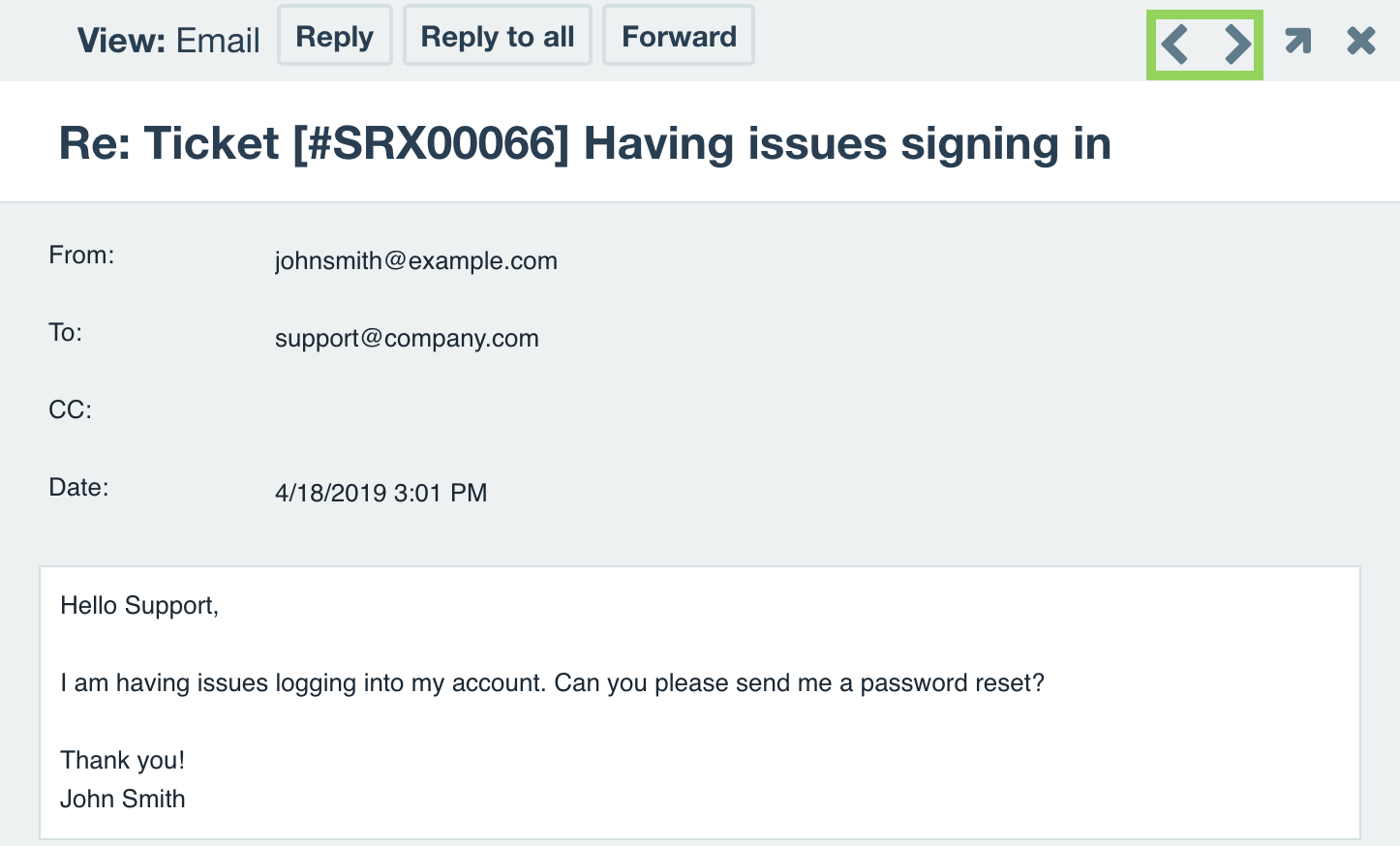
Task: Click the Date: field label
Action: [78, 487]
